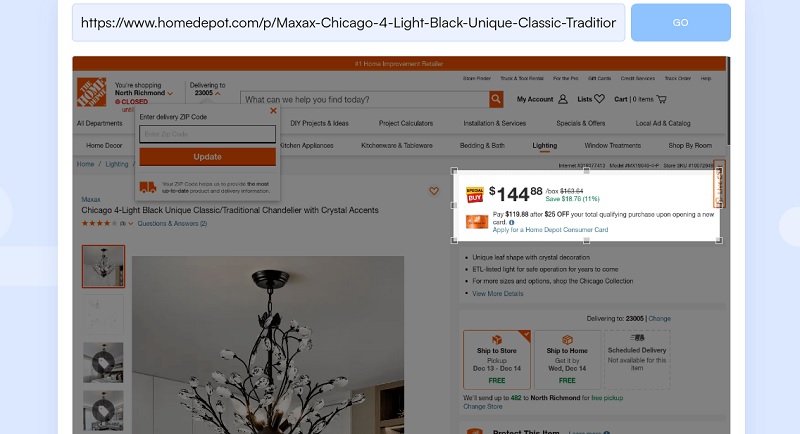Select the first chandelier thumbnail image

click(x=104, y=266)
